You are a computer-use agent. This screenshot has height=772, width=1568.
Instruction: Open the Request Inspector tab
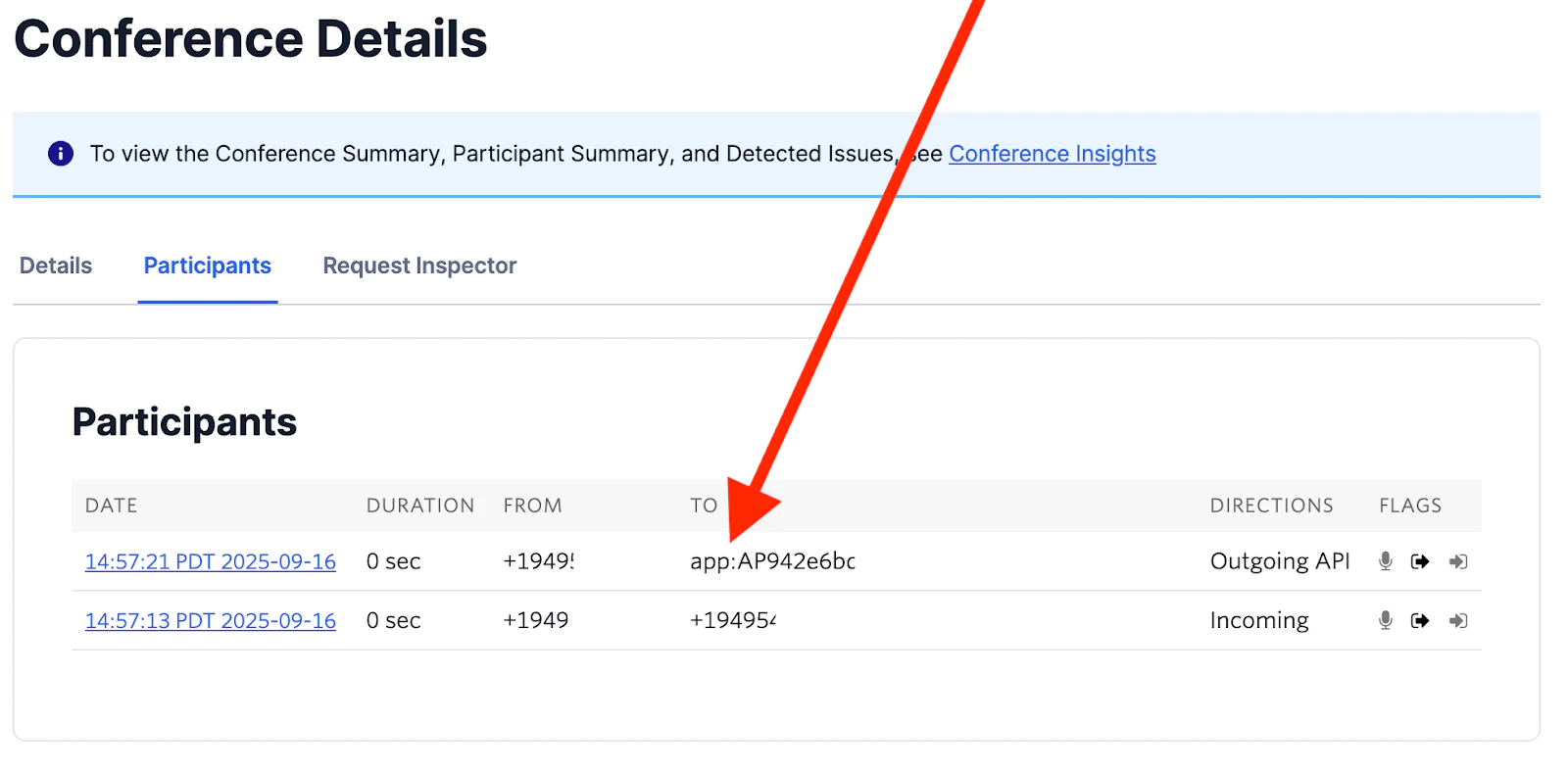point(419,265)
